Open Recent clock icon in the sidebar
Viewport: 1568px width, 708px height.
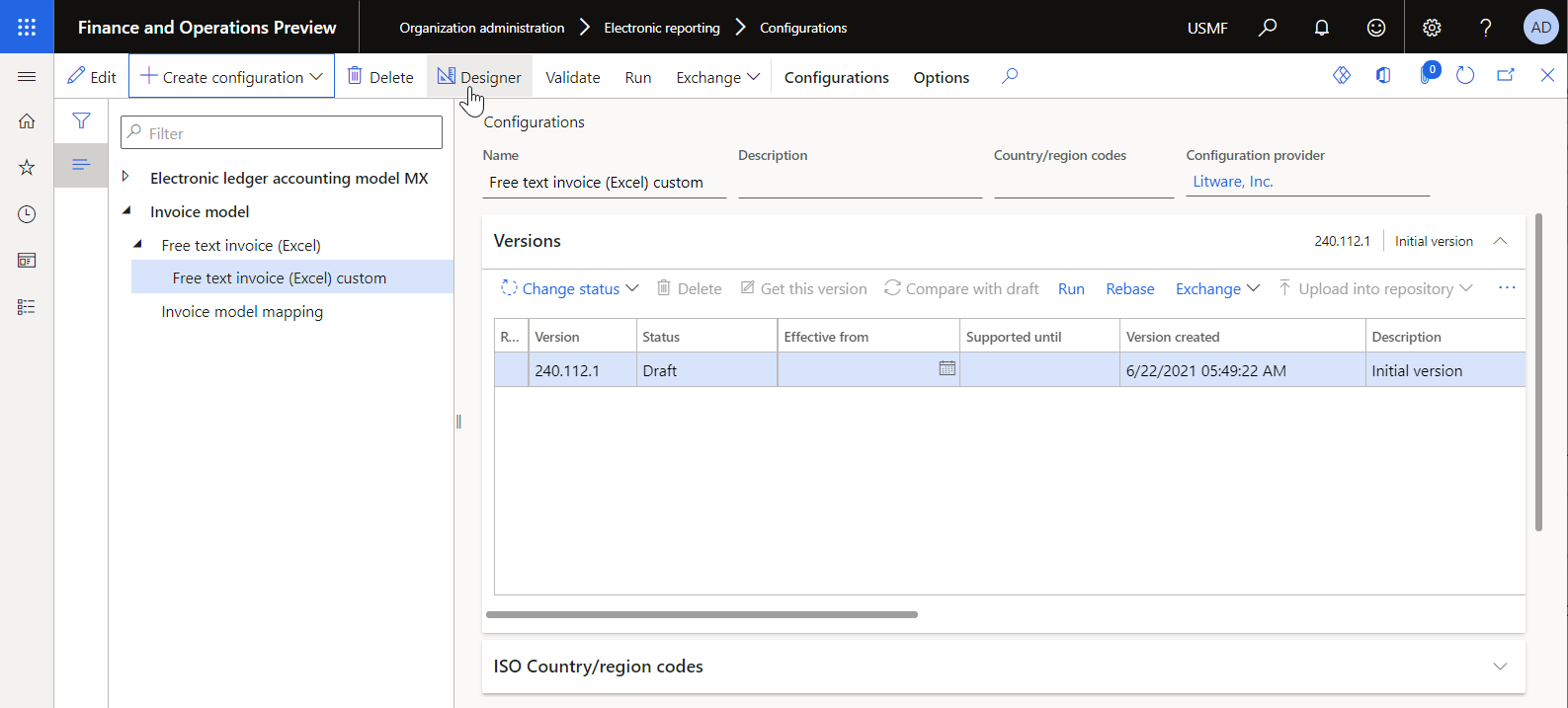point(27,214)
